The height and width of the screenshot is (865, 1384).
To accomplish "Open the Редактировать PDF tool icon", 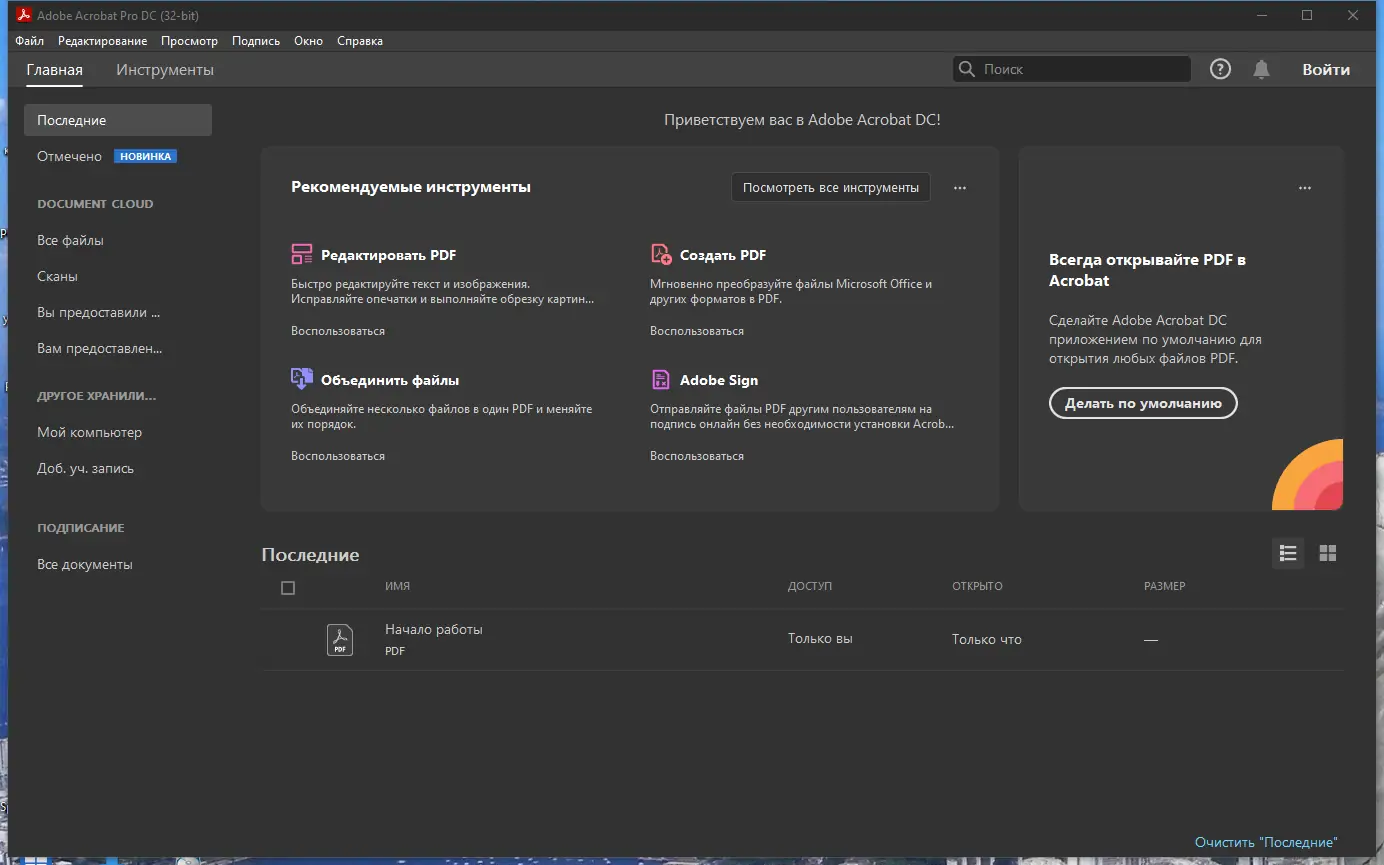I will pyautogui.click(x=300, y=254).
